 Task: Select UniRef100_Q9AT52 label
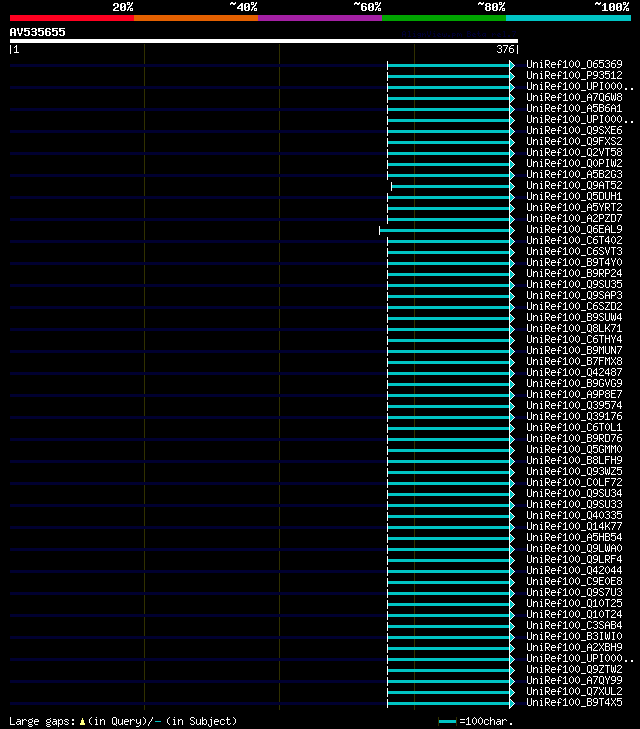(x=574, y=186)
